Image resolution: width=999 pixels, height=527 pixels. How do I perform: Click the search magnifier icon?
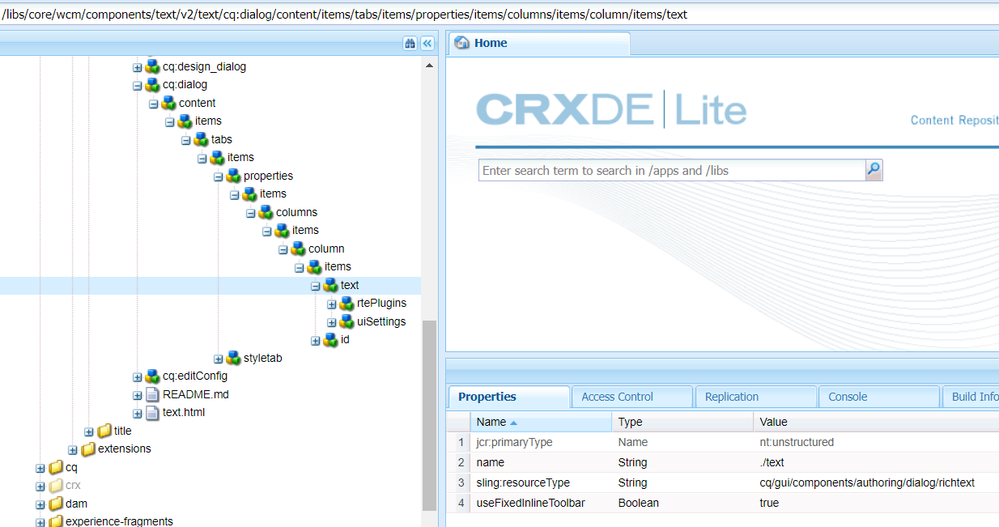click(874, 170)
